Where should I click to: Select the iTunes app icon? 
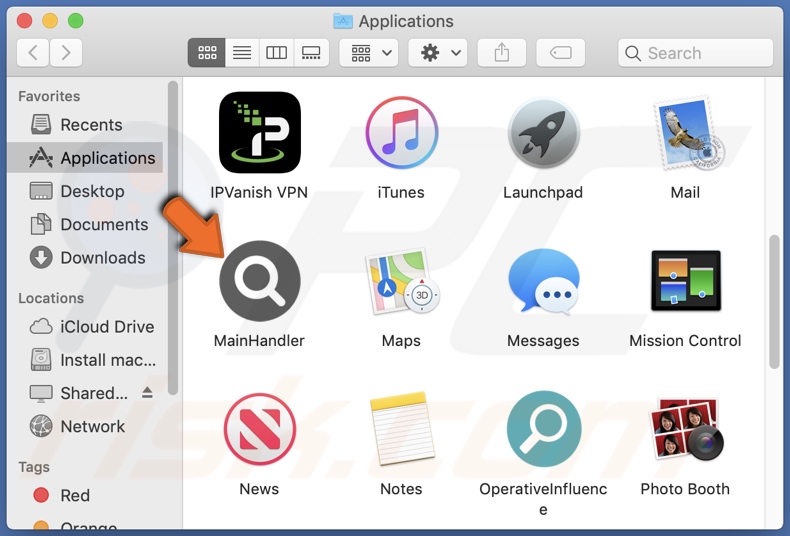[402, 132]
